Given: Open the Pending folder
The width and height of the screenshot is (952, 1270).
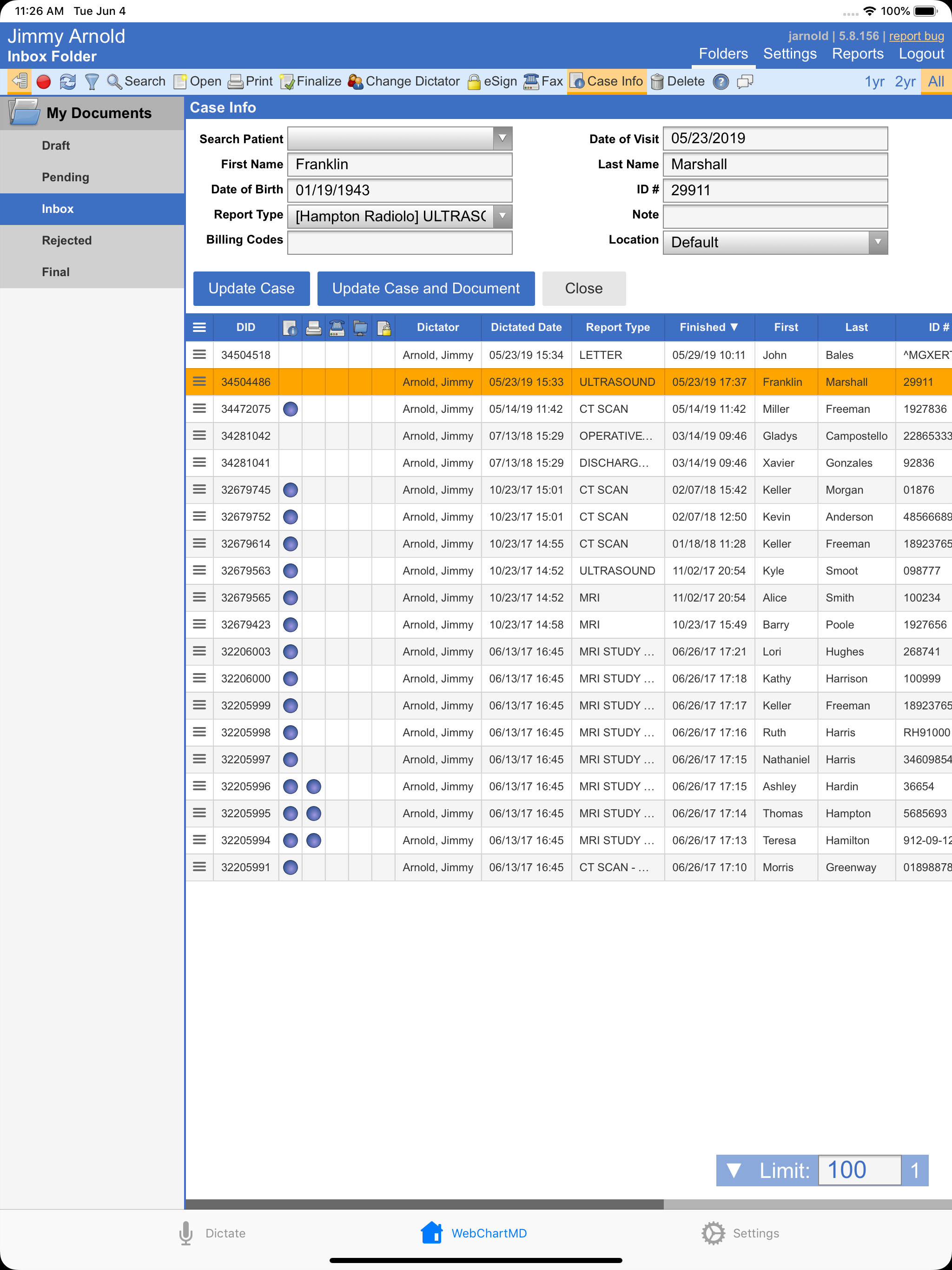Looking at the screenshot, I should pos(92,178).
